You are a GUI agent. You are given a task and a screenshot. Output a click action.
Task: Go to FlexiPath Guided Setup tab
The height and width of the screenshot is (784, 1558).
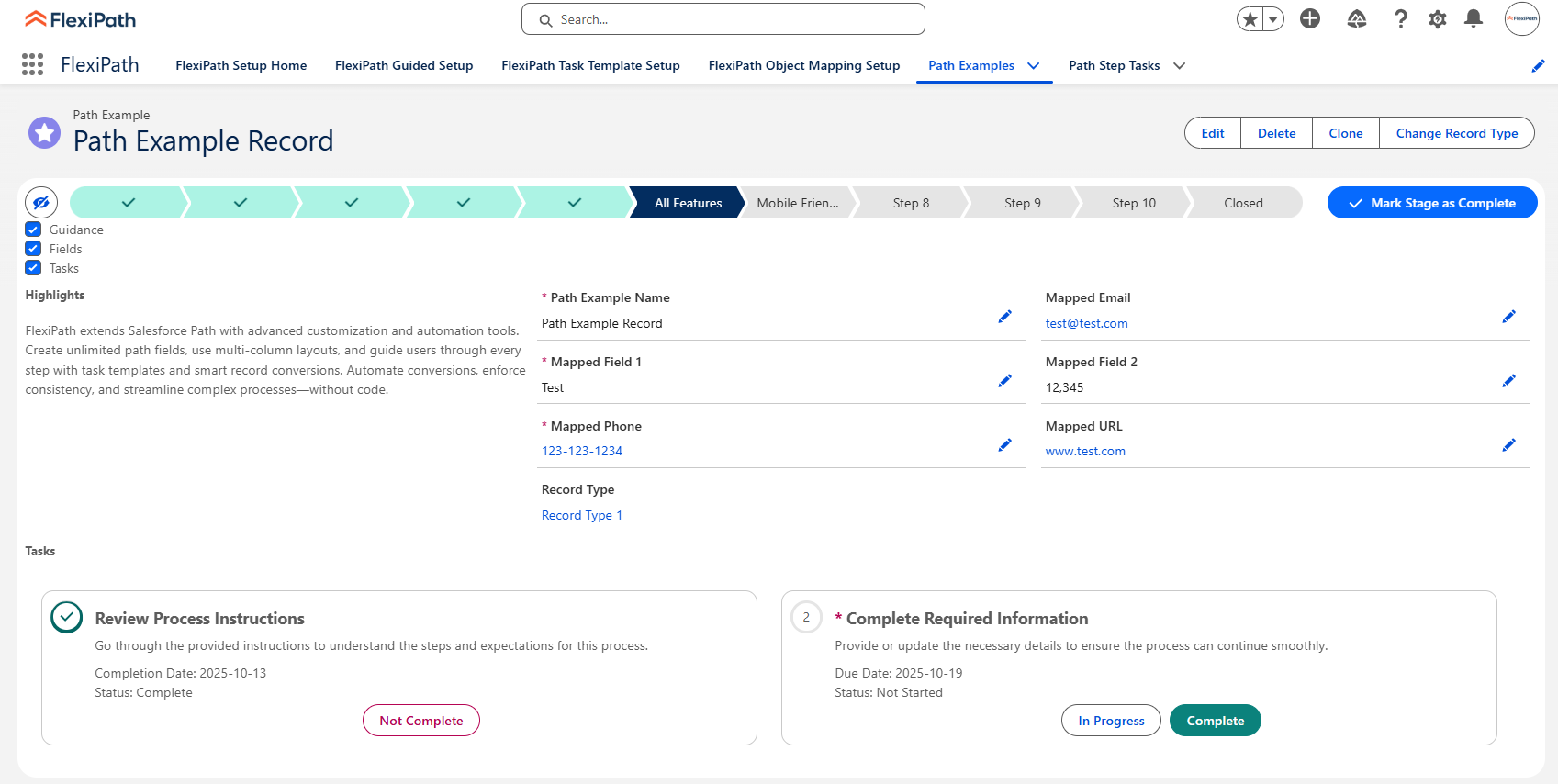pyautogui.click(x=404, y=65)
